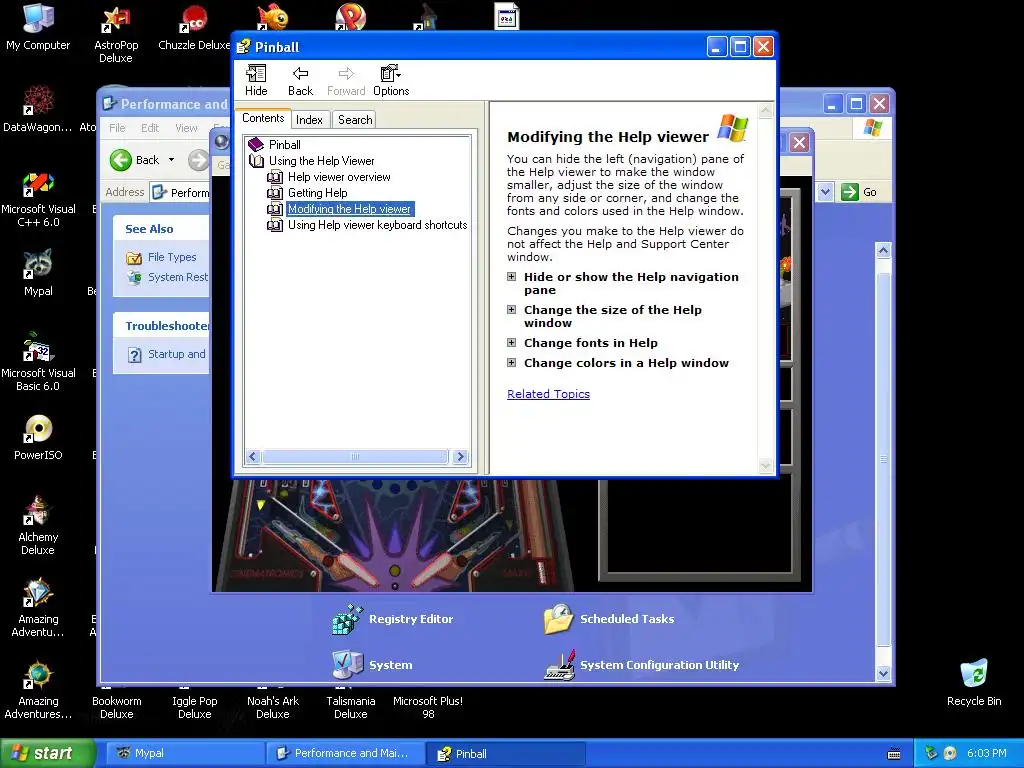Click the Back button in Pinball help toolbar
This screenshot has height=768, width=1024.
(x=300, y=81)
